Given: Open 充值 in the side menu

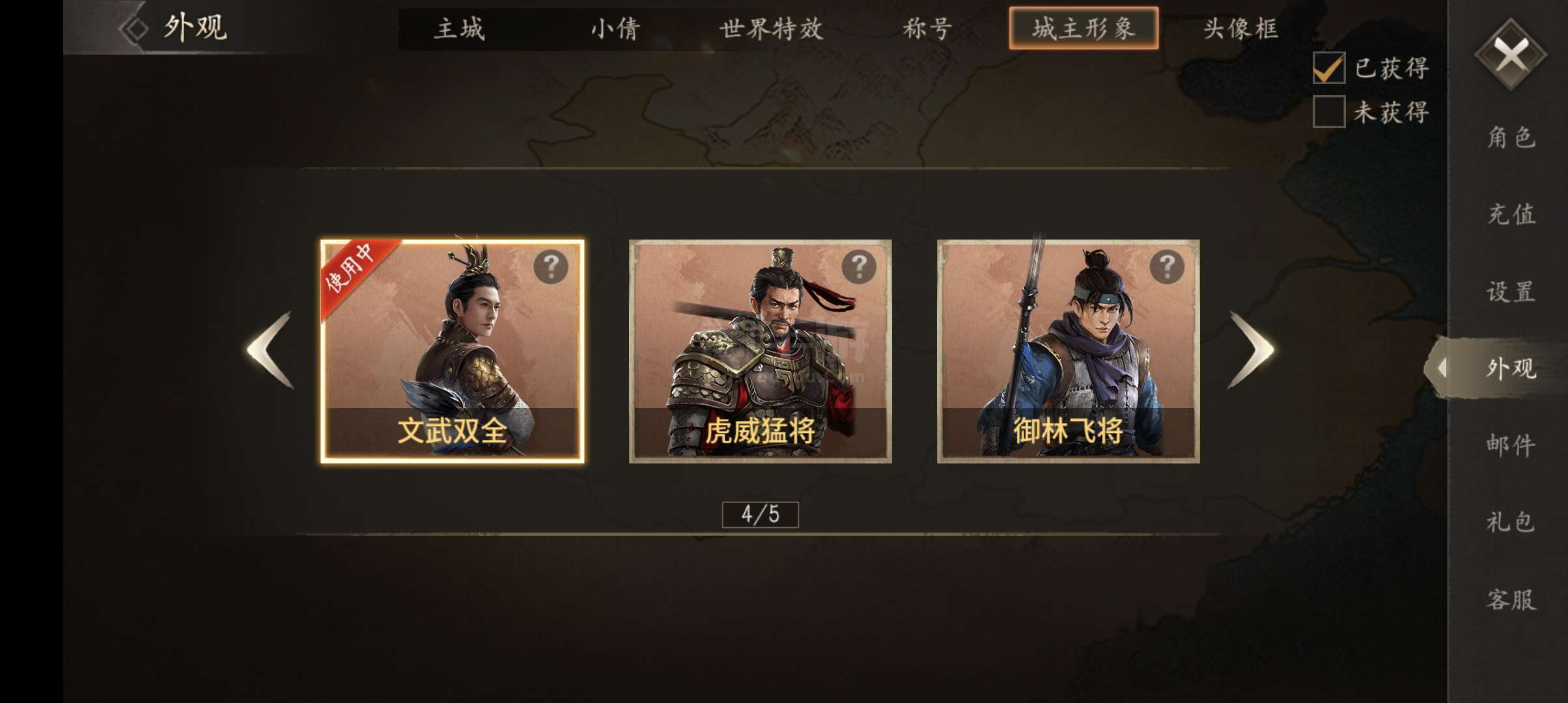Looking at the screenshot, I should pyautogui.click(x=1511, y=214).
